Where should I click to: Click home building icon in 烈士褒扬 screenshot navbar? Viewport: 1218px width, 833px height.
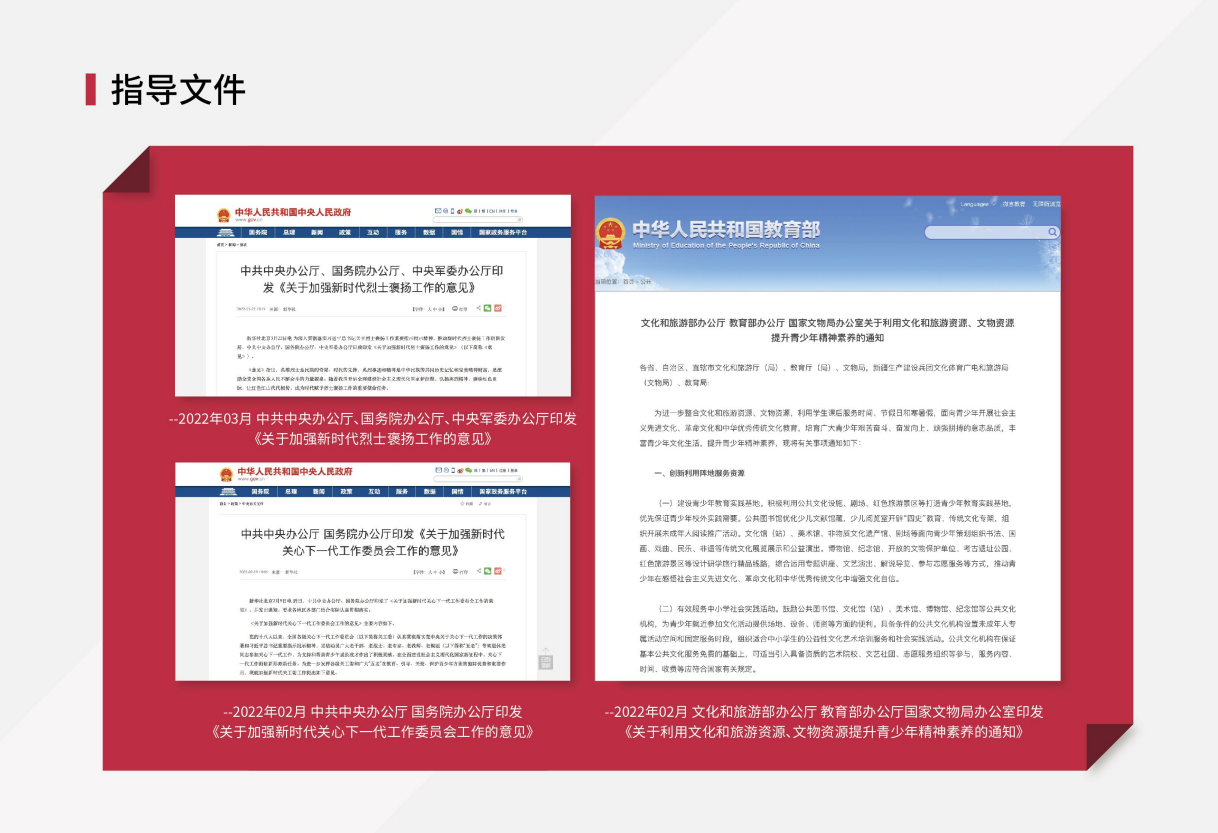pyautogui.click(x=225, y=232)
